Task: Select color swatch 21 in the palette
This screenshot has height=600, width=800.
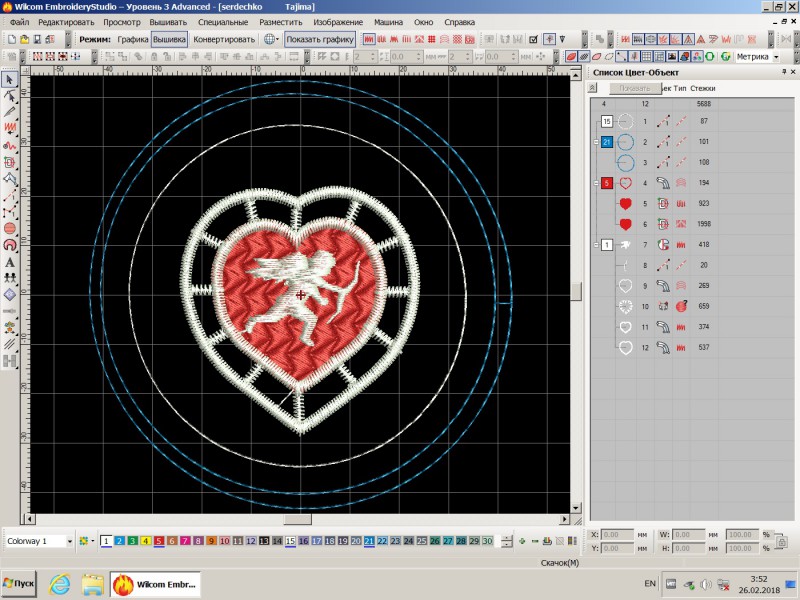Action: [369, 541]
